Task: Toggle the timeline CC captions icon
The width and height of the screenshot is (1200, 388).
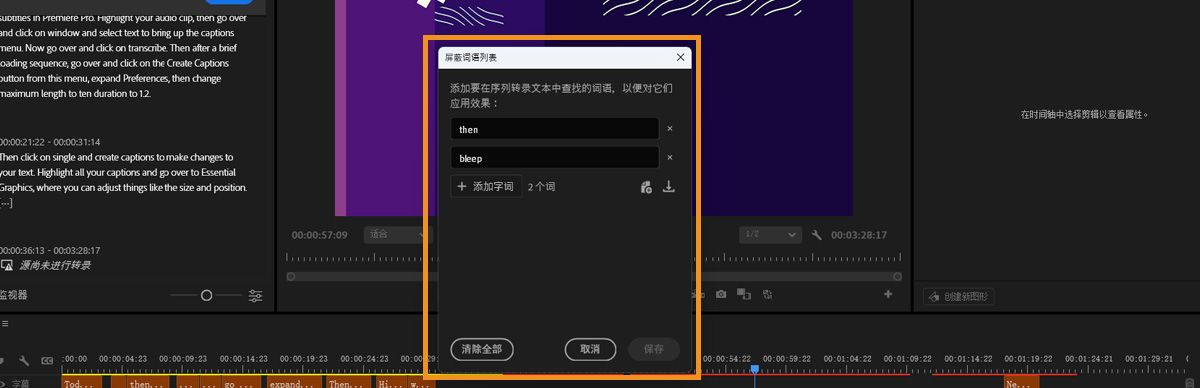Action: (47, 360)
